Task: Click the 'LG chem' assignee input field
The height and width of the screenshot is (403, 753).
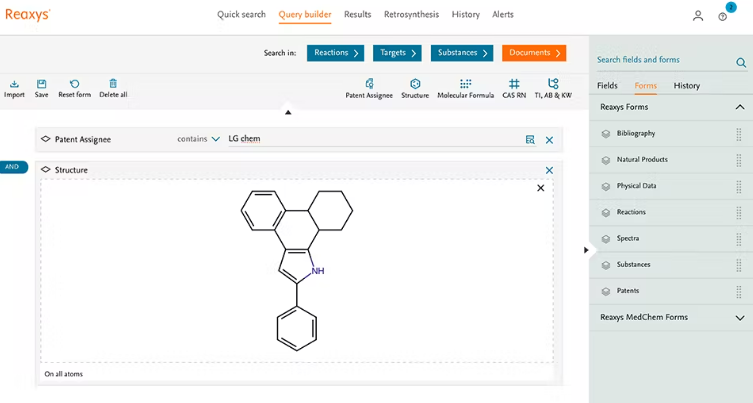Action: tap(375, 139)
